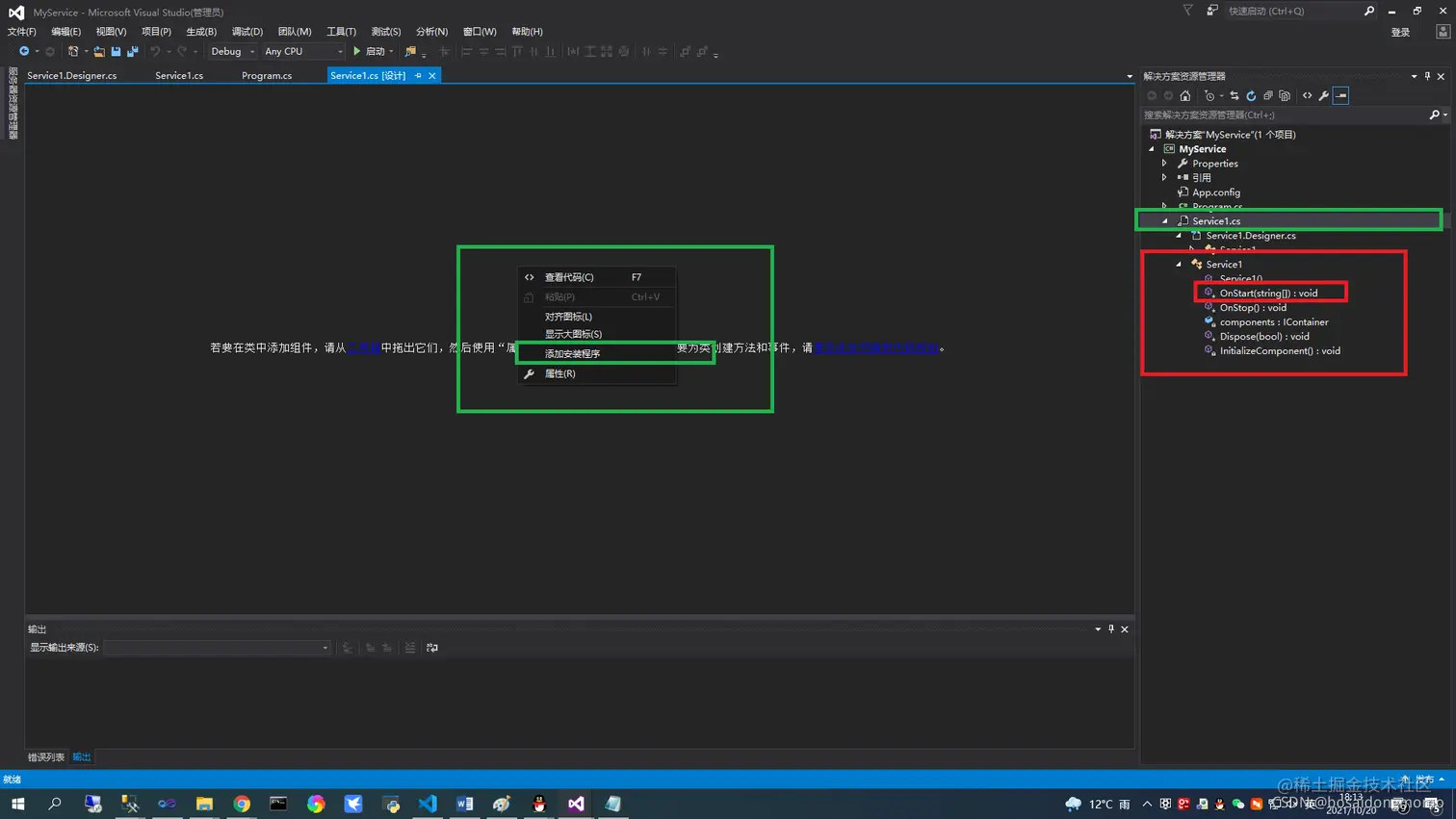Screen dimensions: 1456x819
Task: Collapse the Service1 class node
Action: tap(1179, 264)
